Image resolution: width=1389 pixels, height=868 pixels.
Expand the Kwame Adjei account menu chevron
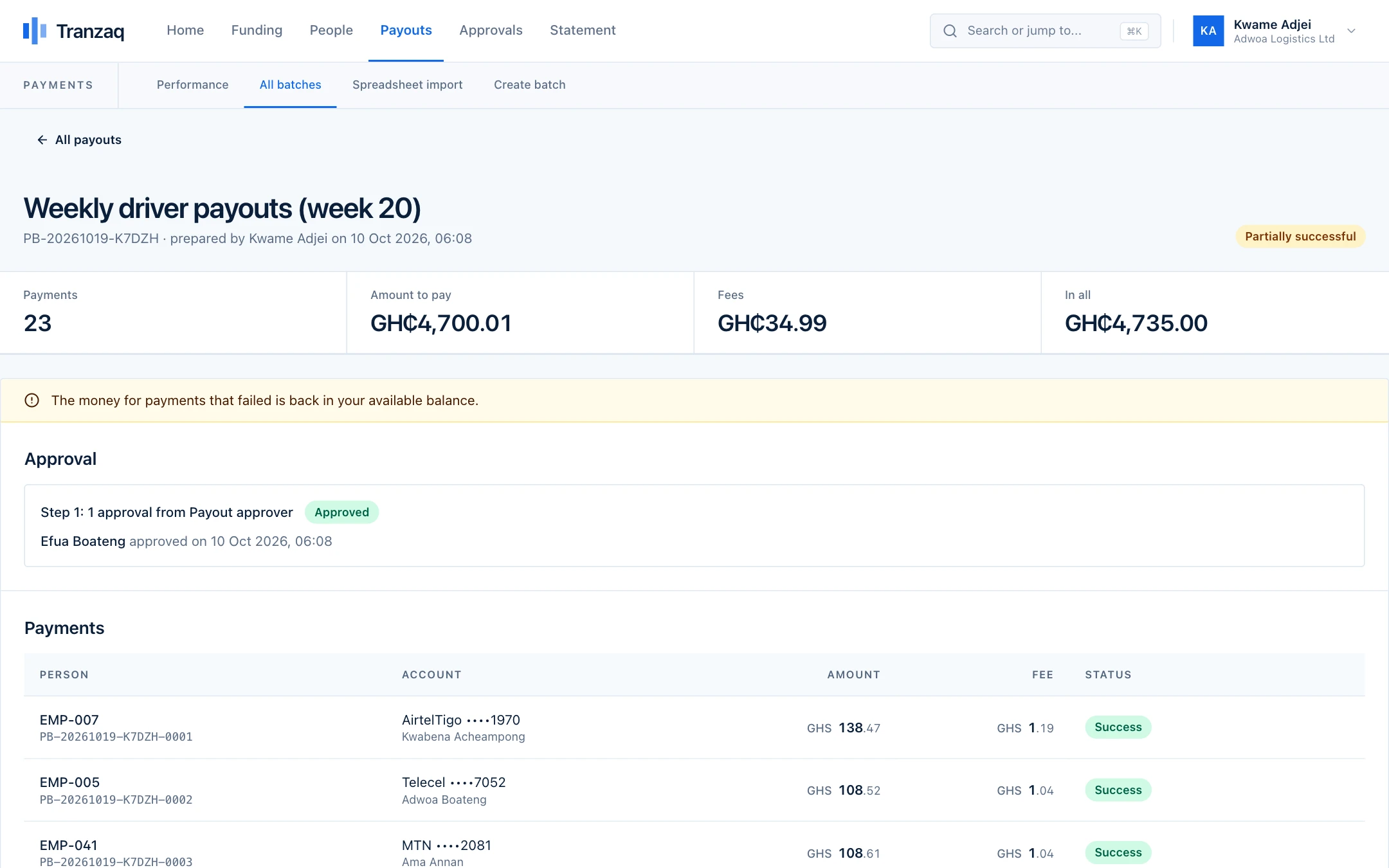(1351, 31)
